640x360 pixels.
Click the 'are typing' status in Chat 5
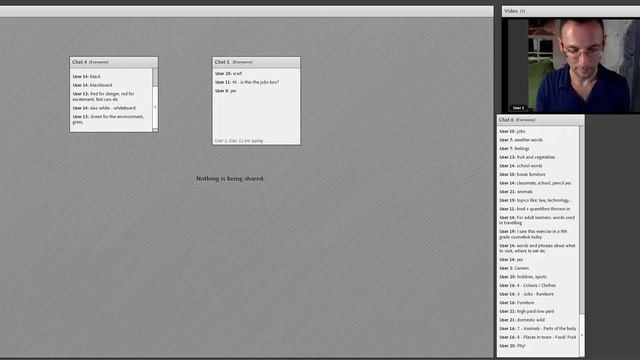(x=239, y=140)
